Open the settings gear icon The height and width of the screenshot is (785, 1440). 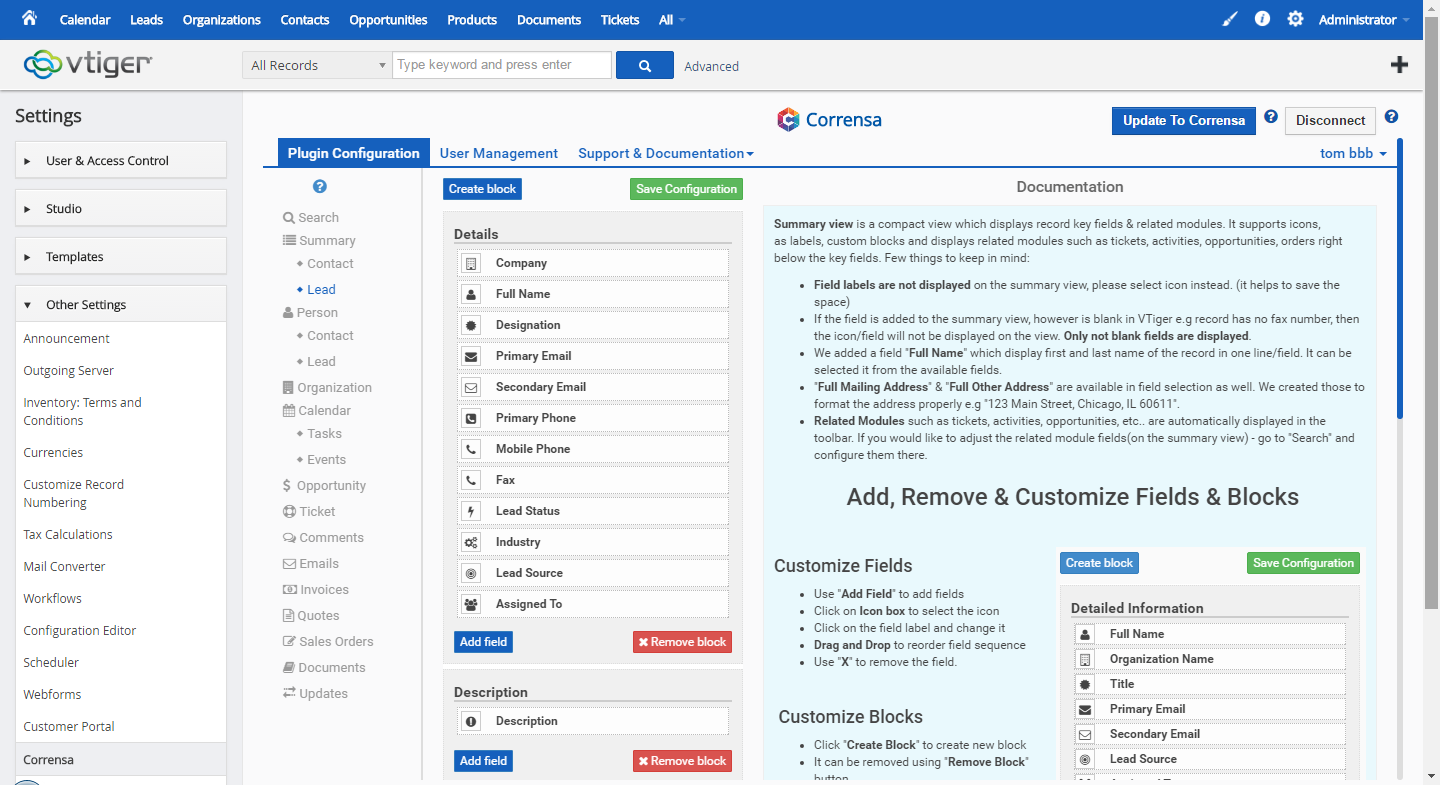click(1295, 19)
